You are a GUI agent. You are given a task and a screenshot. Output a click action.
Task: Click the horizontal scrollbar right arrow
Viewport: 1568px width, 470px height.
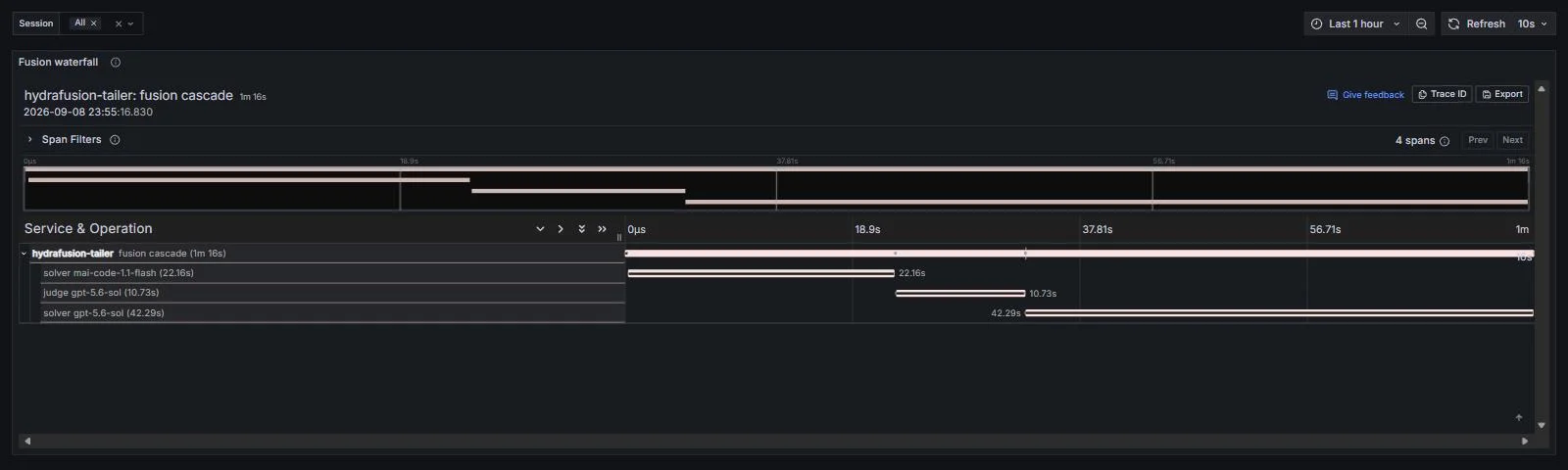pos(1525,442)
